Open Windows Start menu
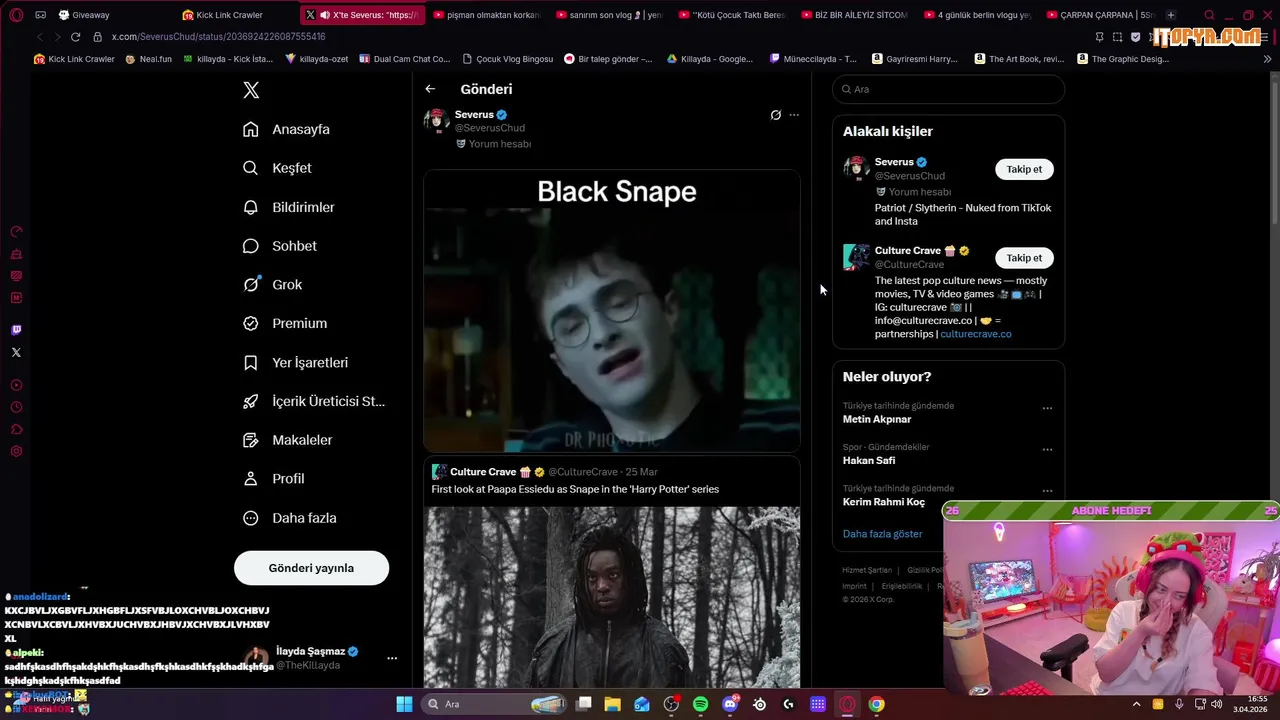The width and height of the screenshot is (1280, 720). pos(404,704)
